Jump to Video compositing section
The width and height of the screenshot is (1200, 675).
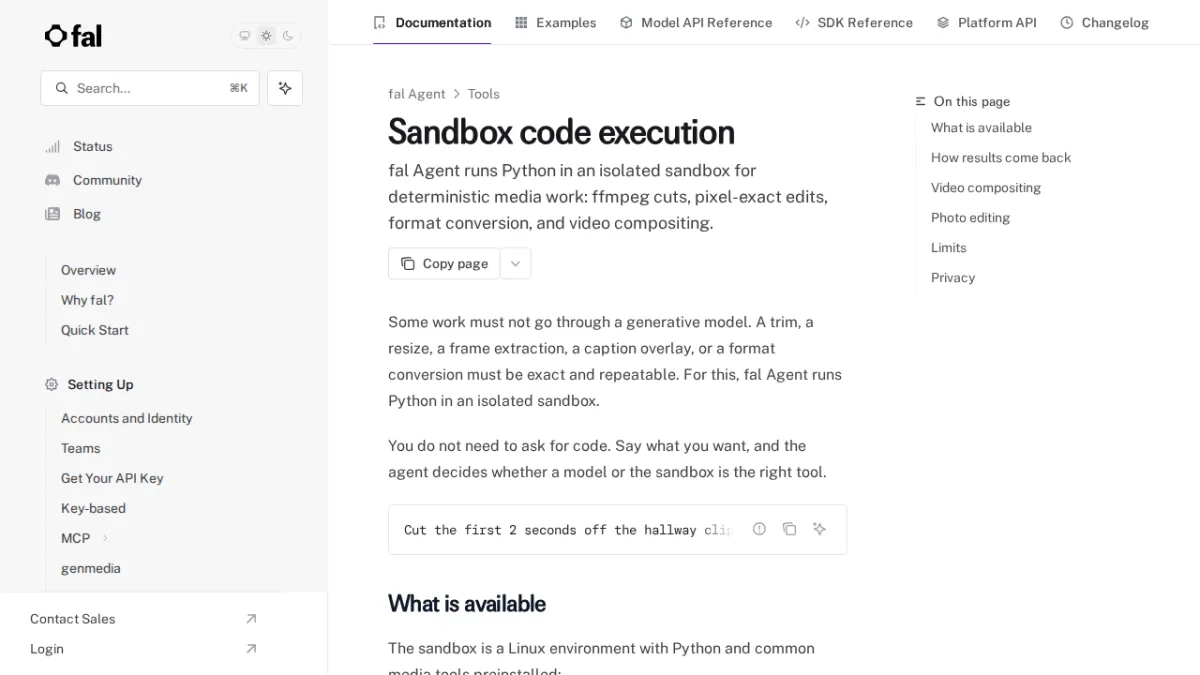pos(985,188)
